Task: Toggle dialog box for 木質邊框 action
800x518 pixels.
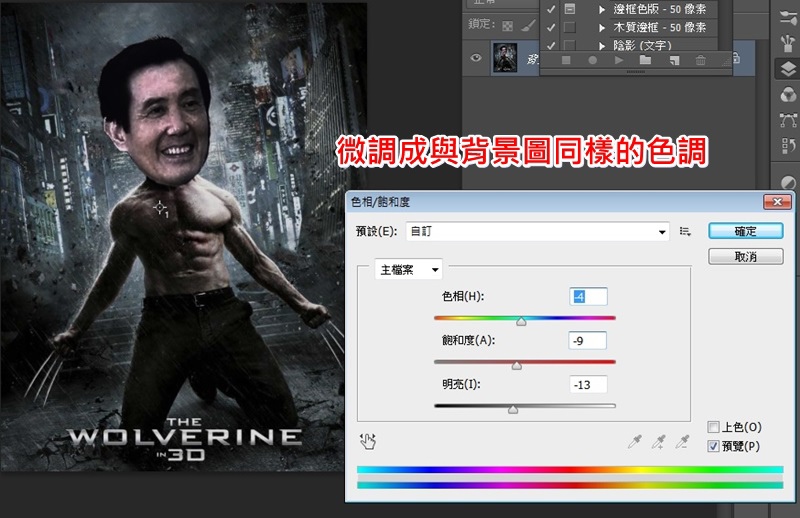Action: pos(569,27)
